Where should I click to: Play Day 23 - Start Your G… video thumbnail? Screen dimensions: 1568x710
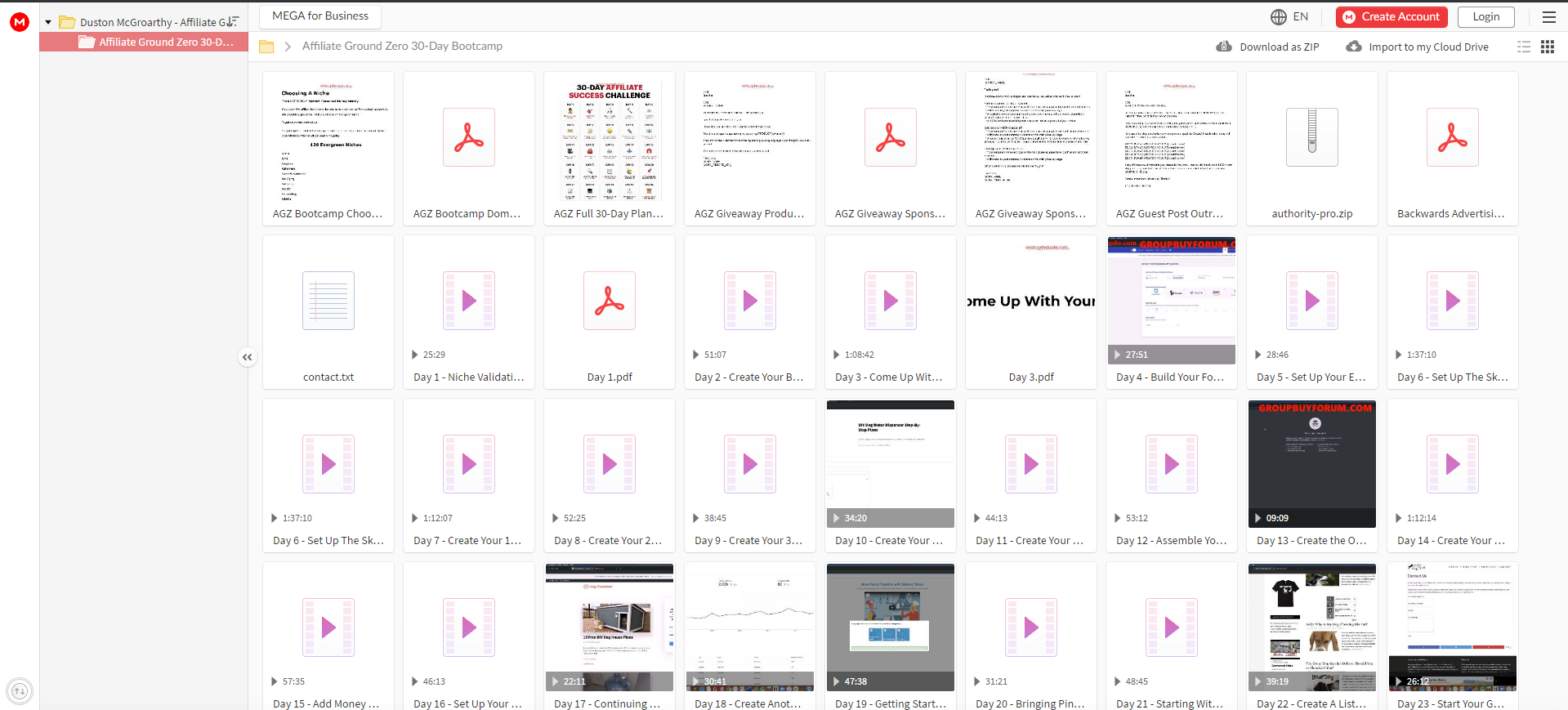pos(1453,627)
